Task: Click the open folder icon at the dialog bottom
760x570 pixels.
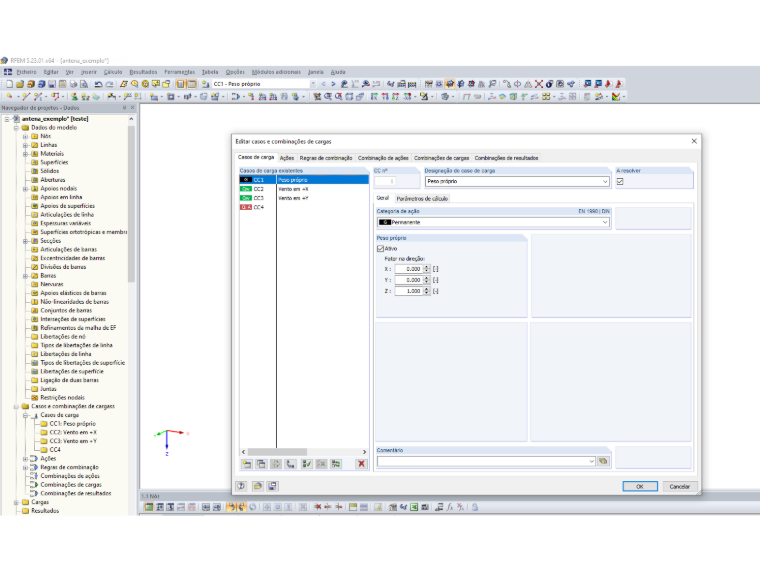Action: point(257,486)
